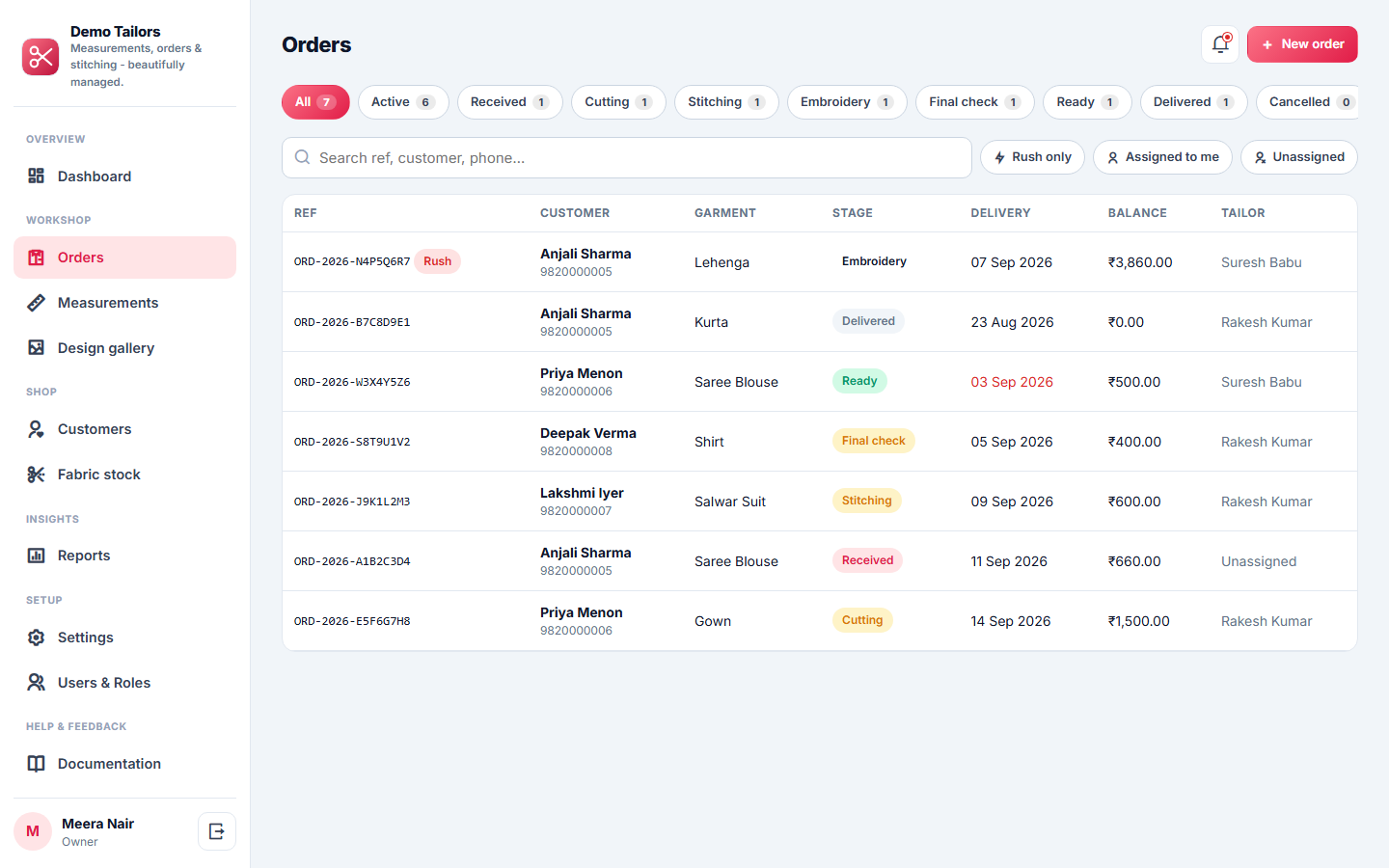Click the Settings gear icon
Viewport: 1389px width, 868px height.
36,637
